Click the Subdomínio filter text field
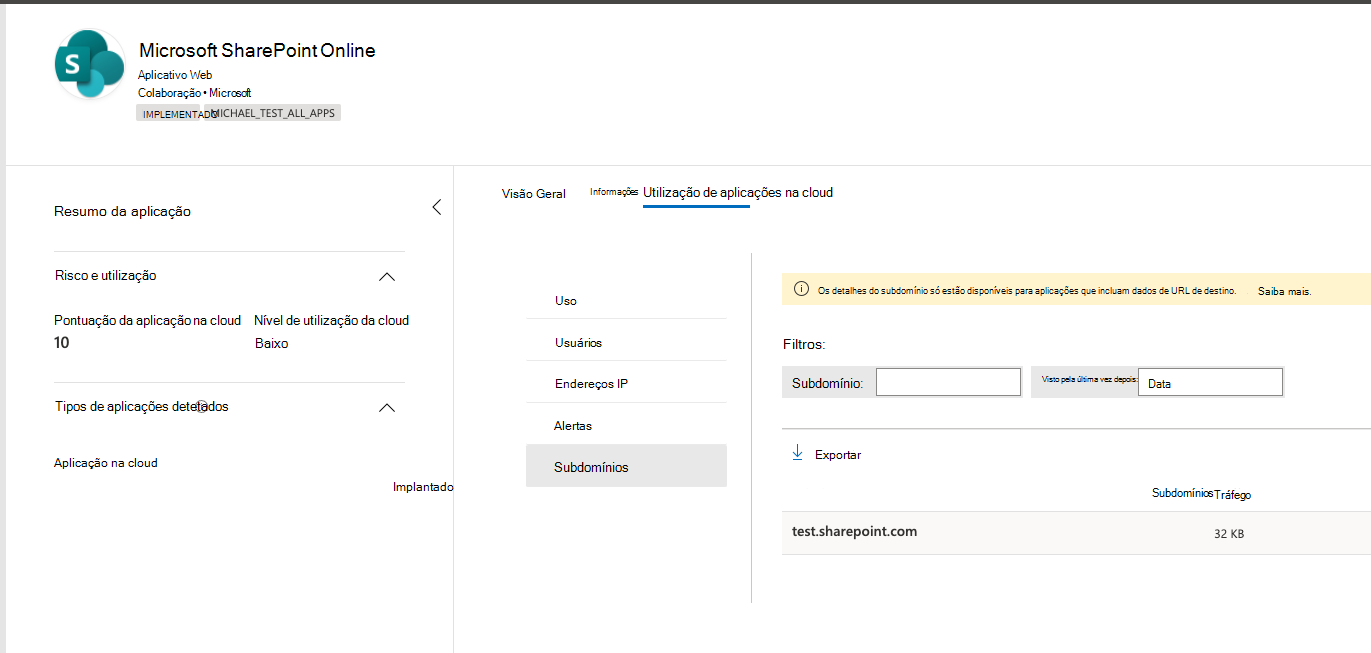The image size is (1371, 653). coord(947,382)
